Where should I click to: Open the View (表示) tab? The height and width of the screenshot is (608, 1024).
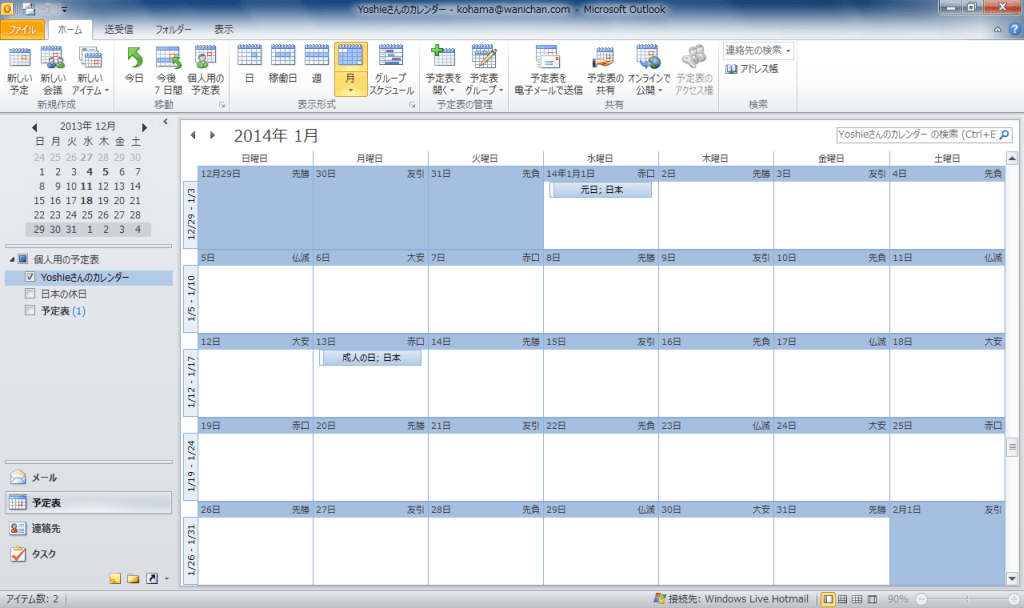click(223, 29)
